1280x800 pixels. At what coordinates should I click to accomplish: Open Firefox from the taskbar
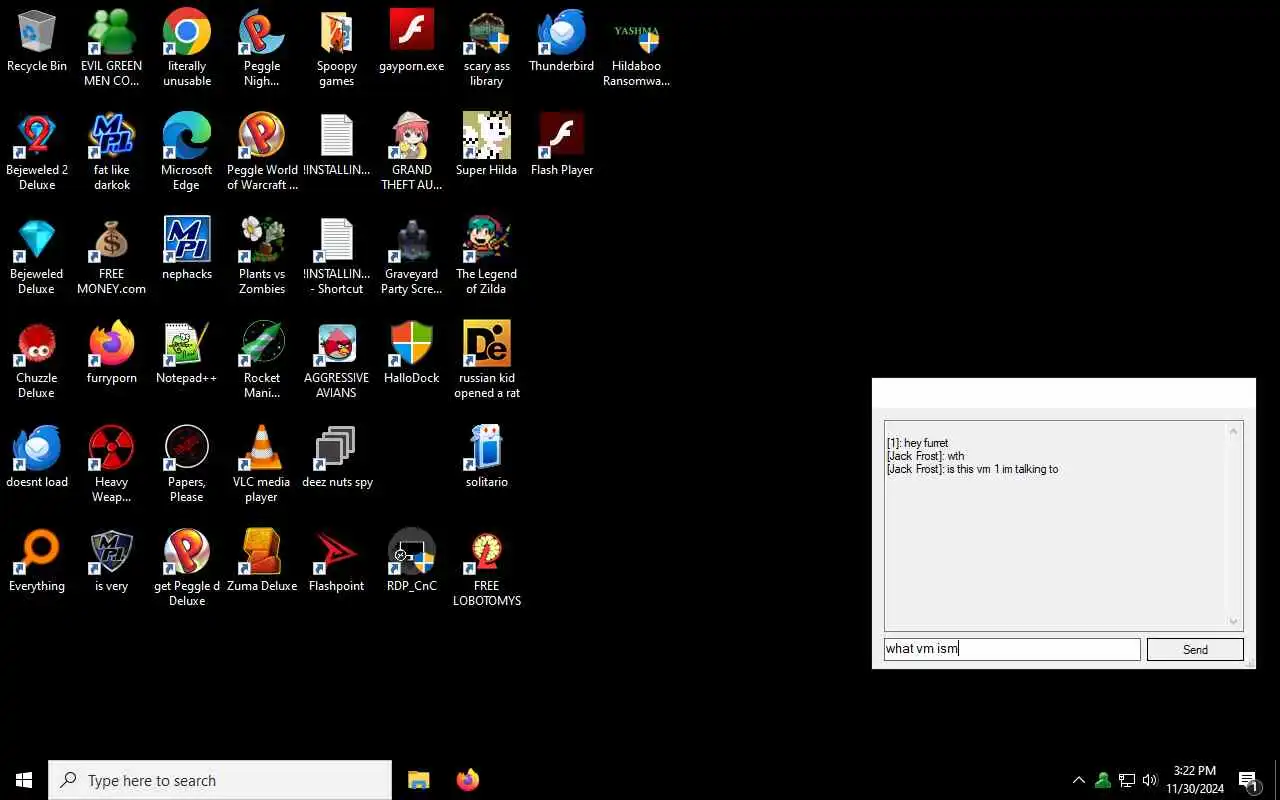pos(467,780)
